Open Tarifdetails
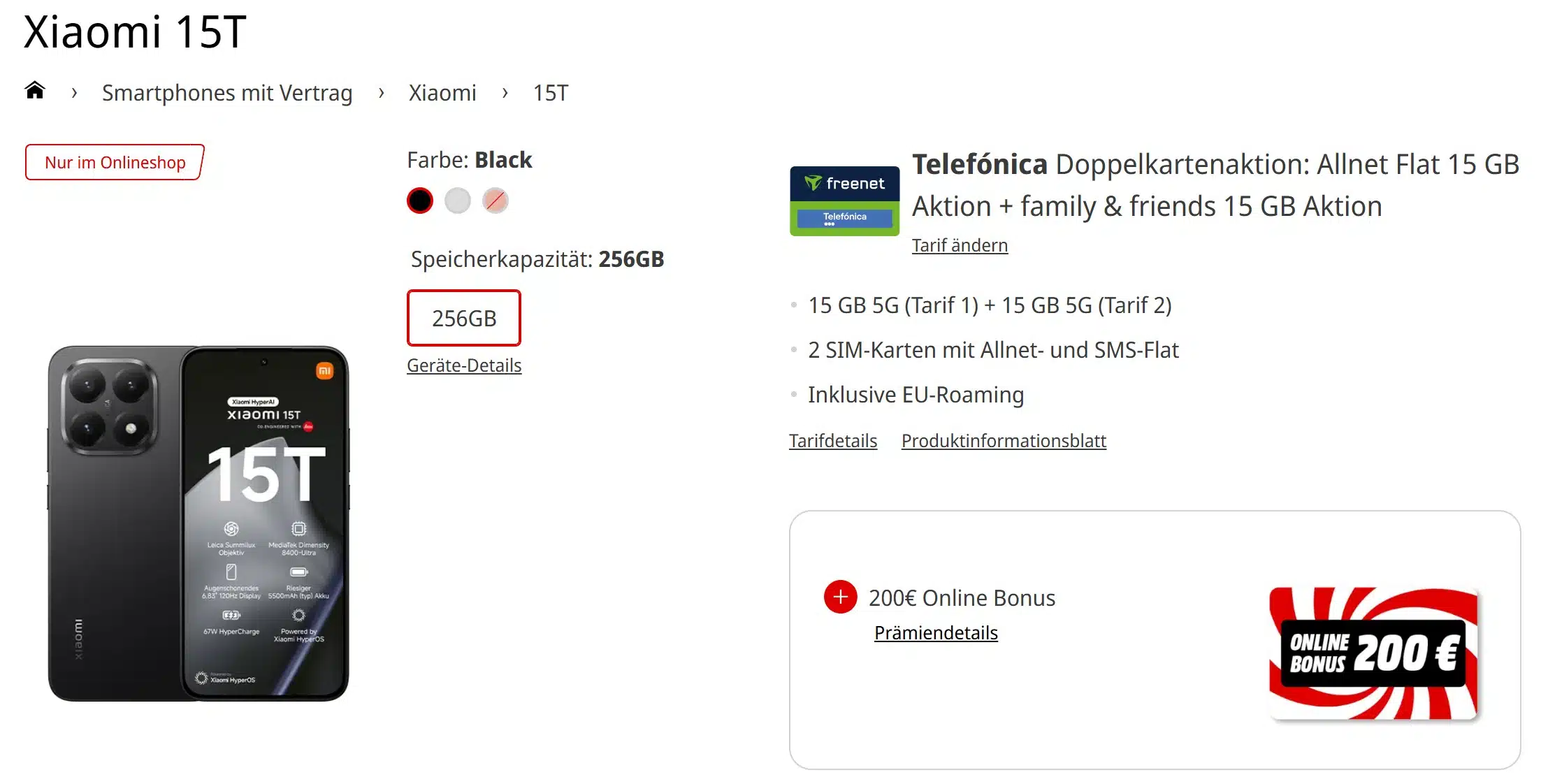Image resolution: width=1541 pixels, height=784 pixels. (833, 441)
